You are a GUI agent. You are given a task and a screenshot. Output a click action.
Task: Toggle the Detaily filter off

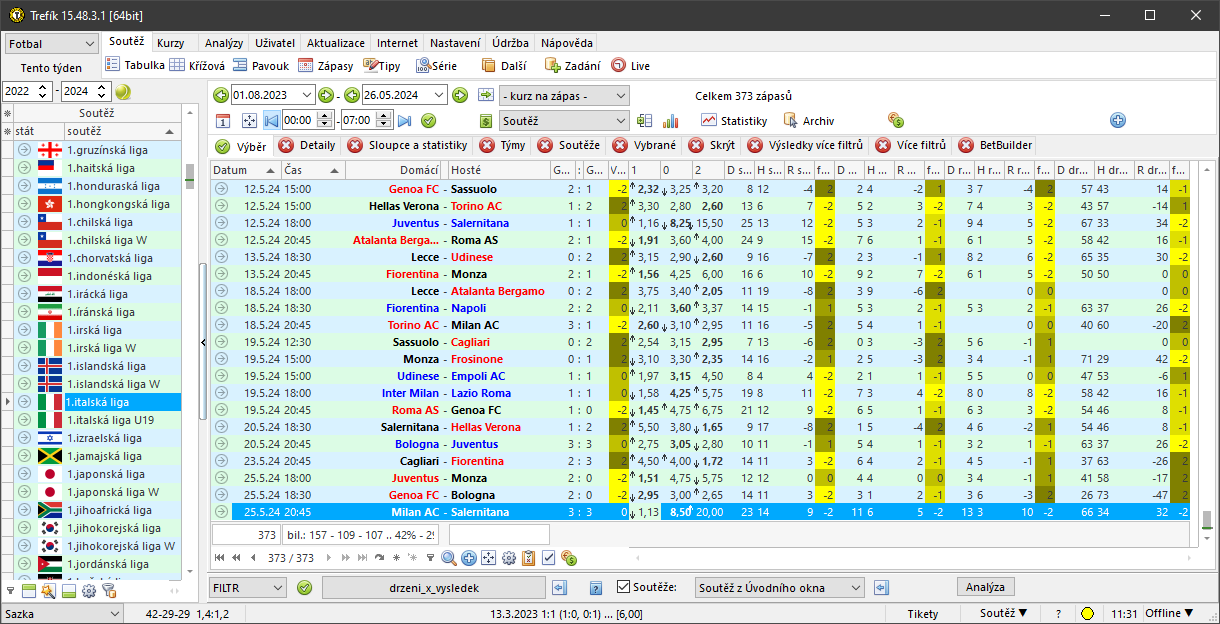click(308, 145)
